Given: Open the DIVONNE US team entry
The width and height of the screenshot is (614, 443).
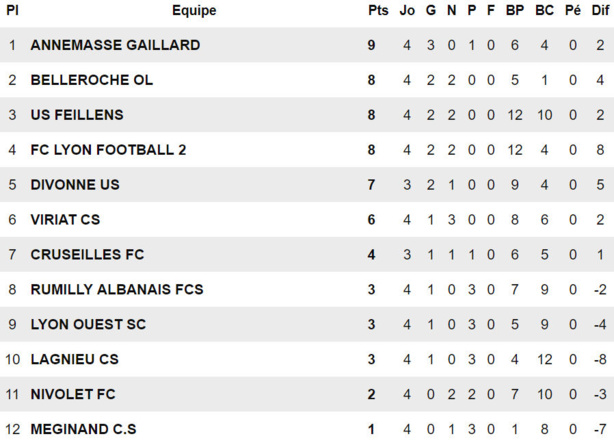Looking at the screenshot, I should click(x=75, y=185).
